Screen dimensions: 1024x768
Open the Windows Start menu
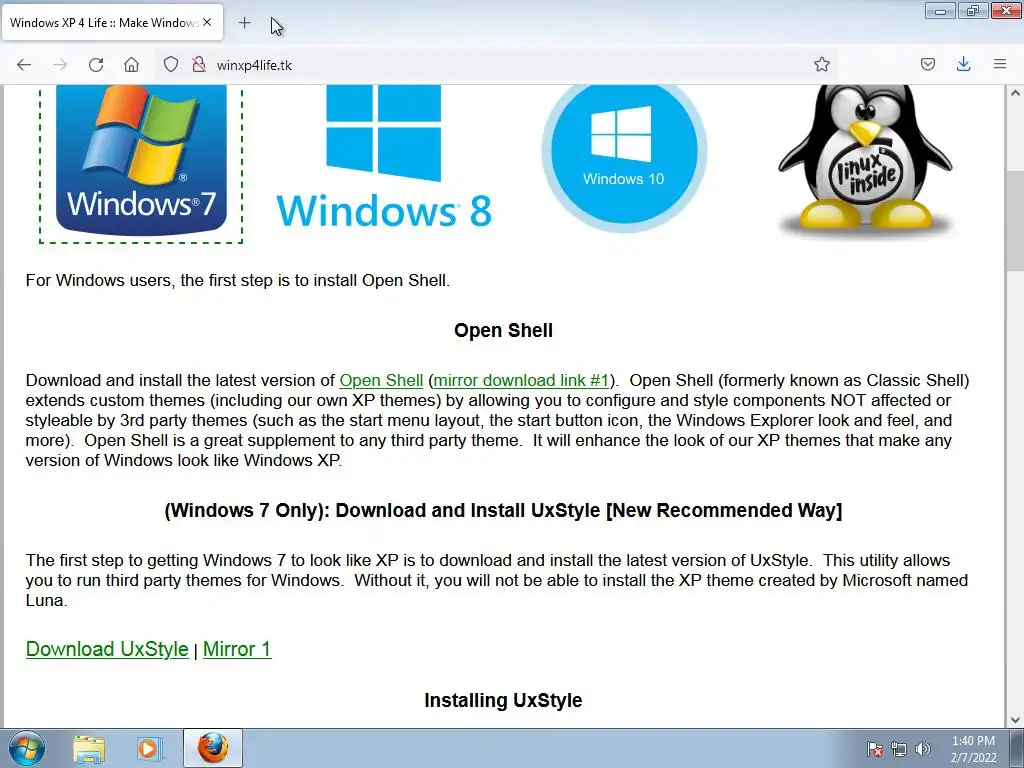click(27, 748)
